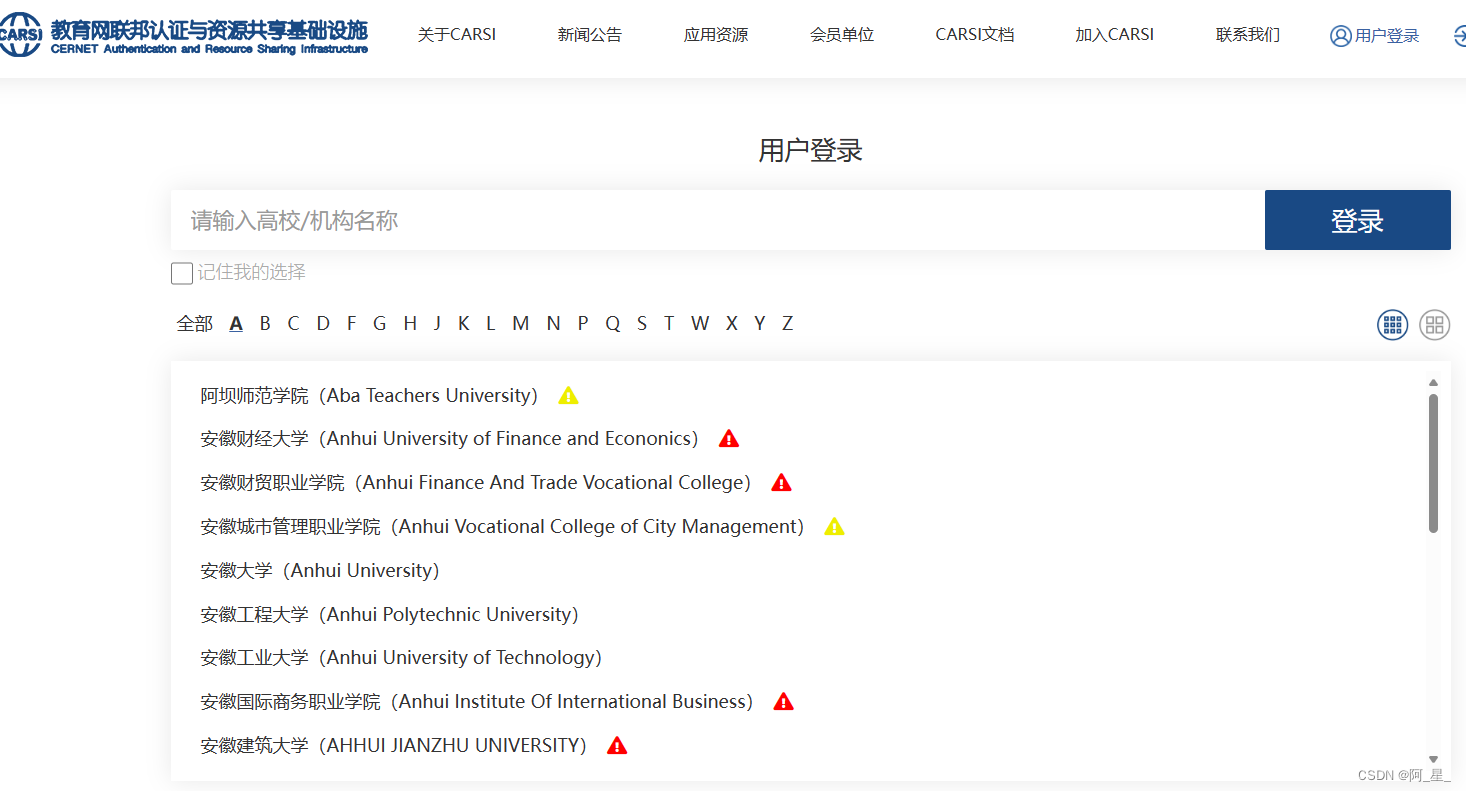Image resolution: width=1466 pixels, height=791 pixels.
Task: Click the CARSI logo in header
Action: click(x=184, y=35)
